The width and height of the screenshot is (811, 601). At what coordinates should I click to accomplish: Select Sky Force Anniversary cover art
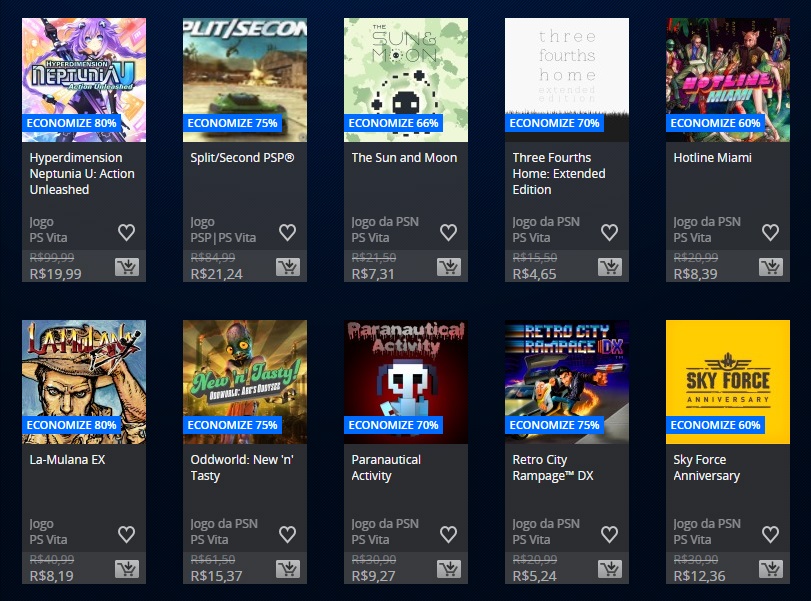728,382
